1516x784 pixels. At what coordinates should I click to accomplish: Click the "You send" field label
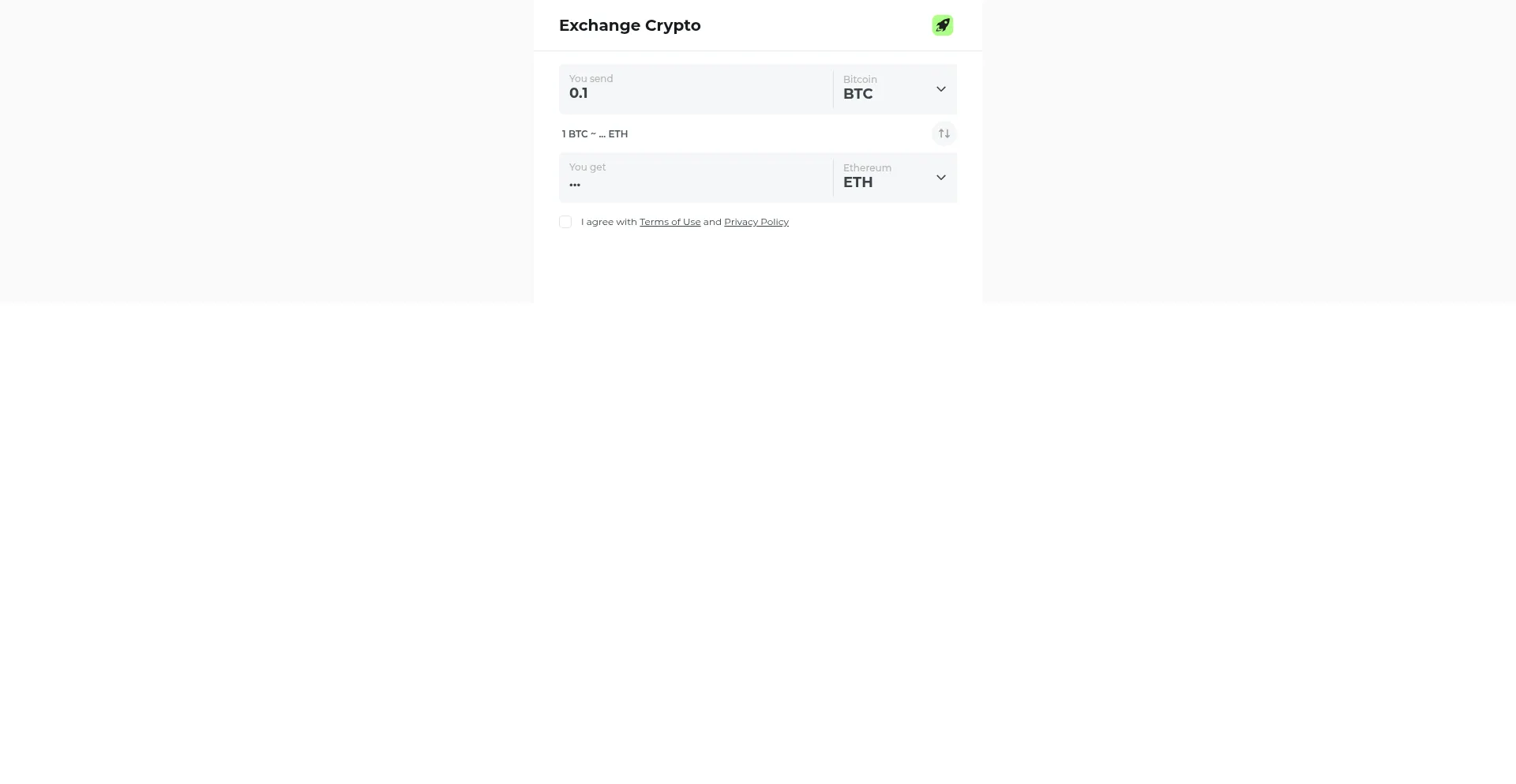click(591, 78)
